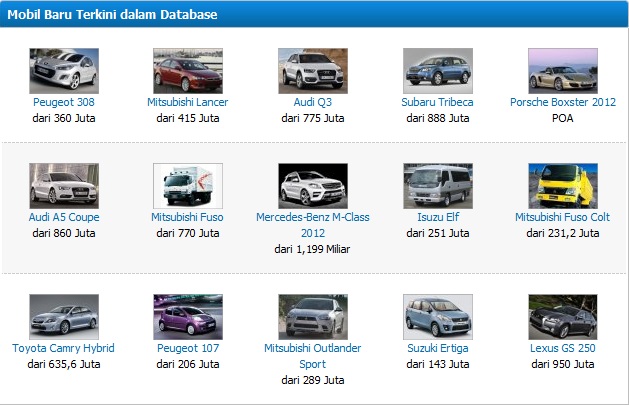Select the price text 'dari 775 Juta'
This screenshot has height=405, width=629.
pyautogui.click(x=313, y=118)
